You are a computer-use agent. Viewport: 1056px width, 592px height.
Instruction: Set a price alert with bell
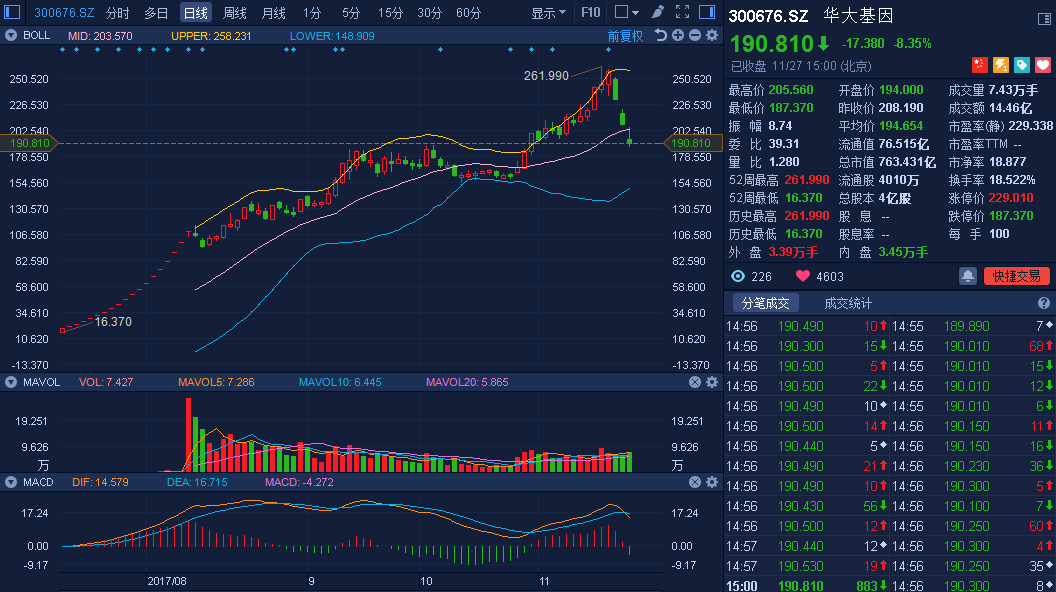[968, 276]
